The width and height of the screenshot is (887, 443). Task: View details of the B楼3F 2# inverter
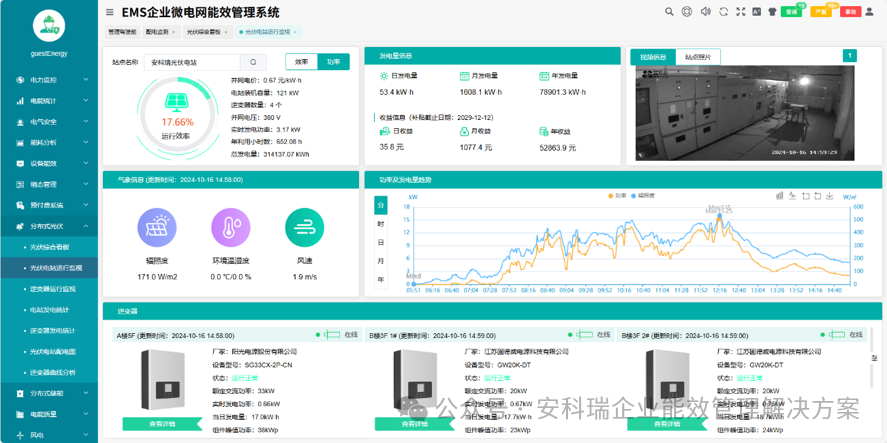pos(667,424)
